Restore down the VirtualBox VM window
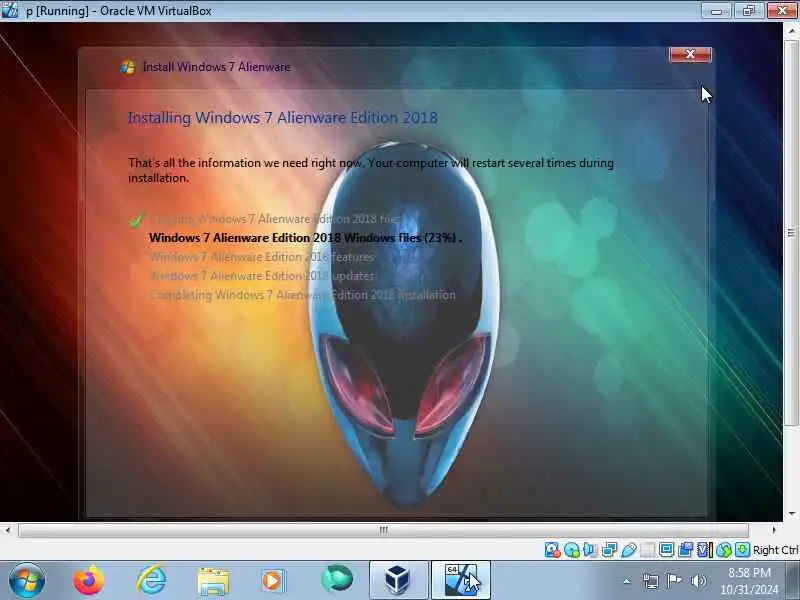The image size is (800, 600). (749, 11)
